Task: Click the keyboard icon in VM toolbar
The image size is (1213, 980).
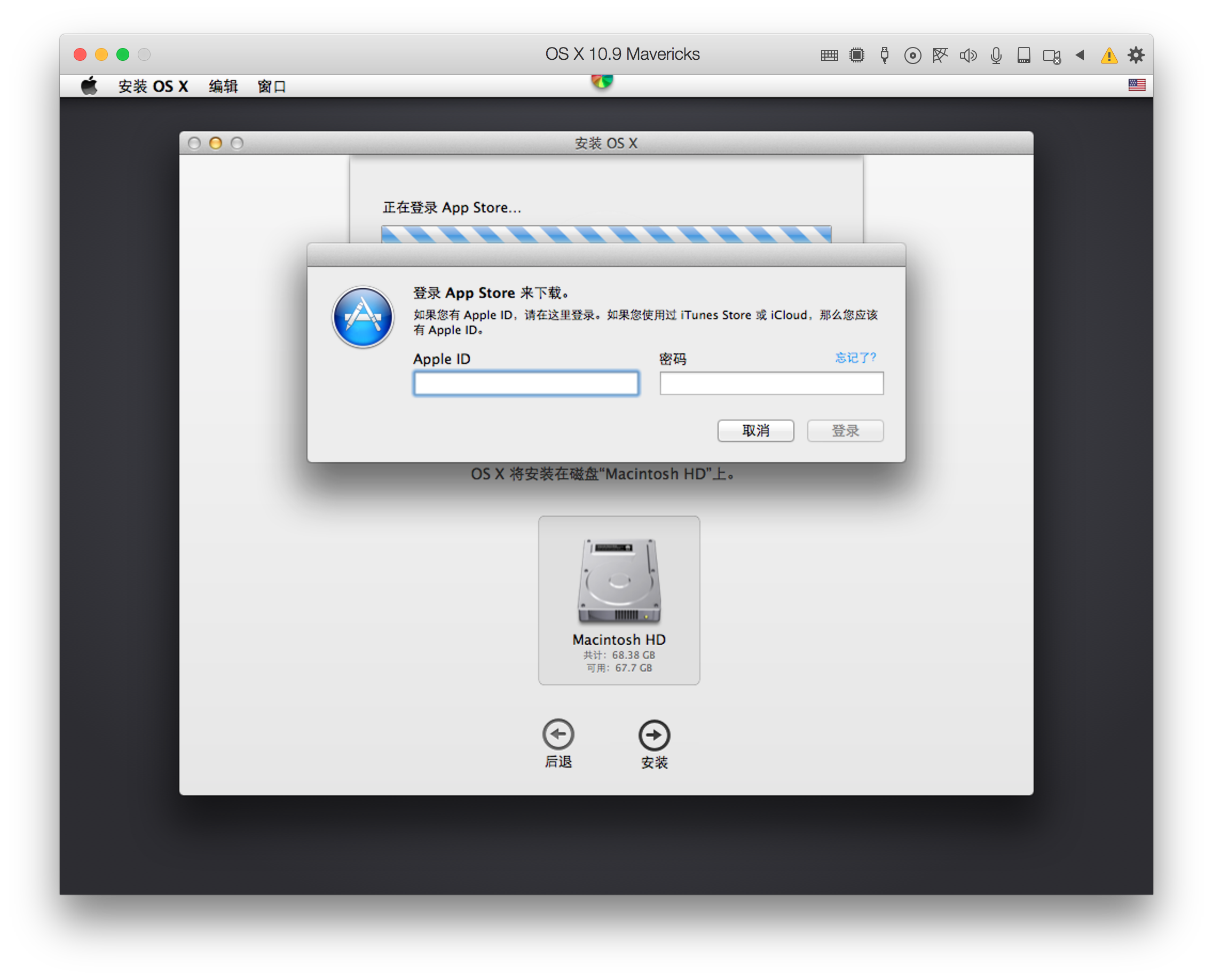Action: 829,56
